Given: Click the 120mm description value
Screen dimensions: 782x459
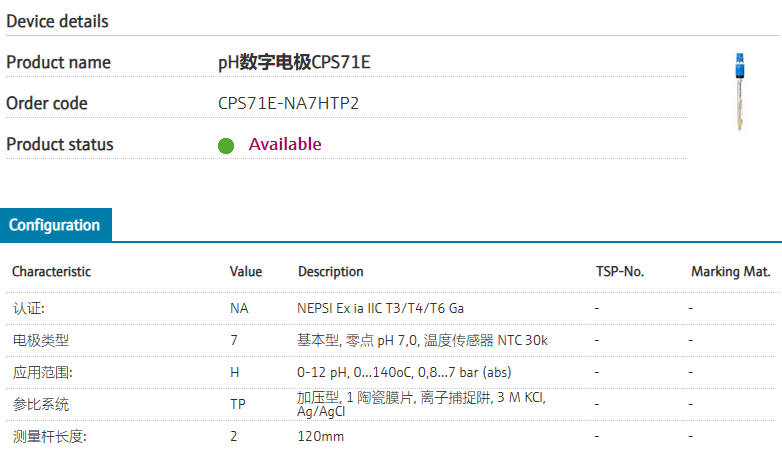Looking at the screenshot, I should (321, 437).
